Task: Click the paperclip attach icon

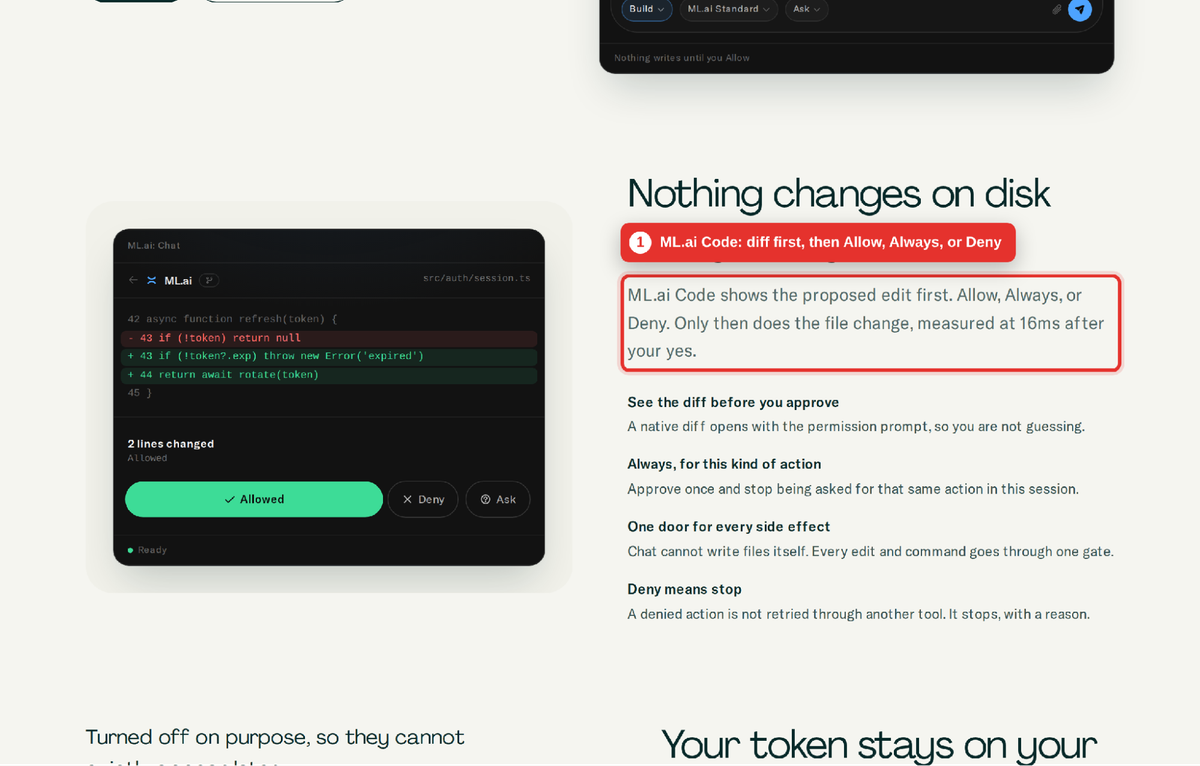Action: (1056, 9)
